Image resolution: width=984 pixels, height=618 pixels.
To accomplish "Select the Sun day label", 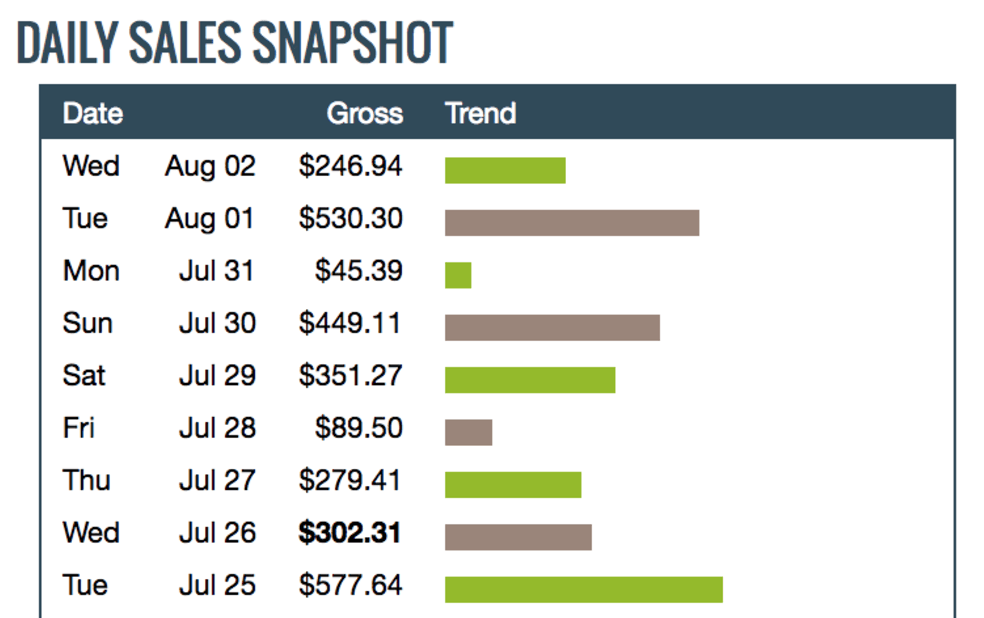I will 87,323.
